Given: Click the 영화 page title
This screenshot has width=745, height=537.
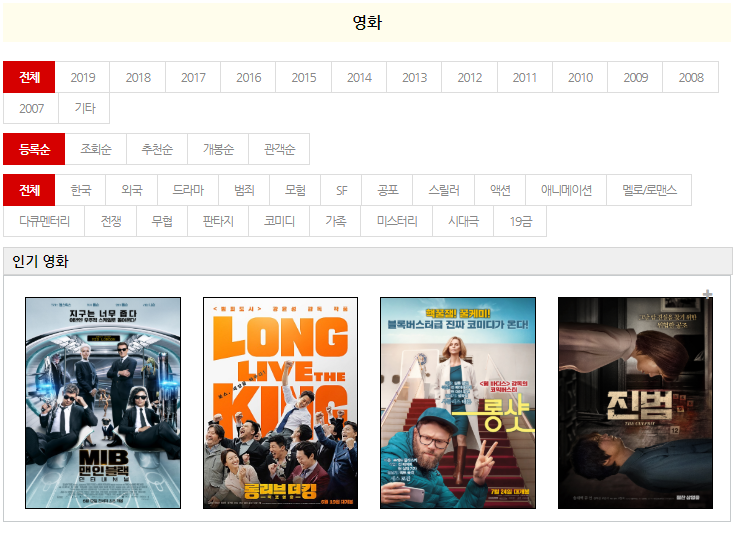Looking at the screenshot, I should [367, 22].
